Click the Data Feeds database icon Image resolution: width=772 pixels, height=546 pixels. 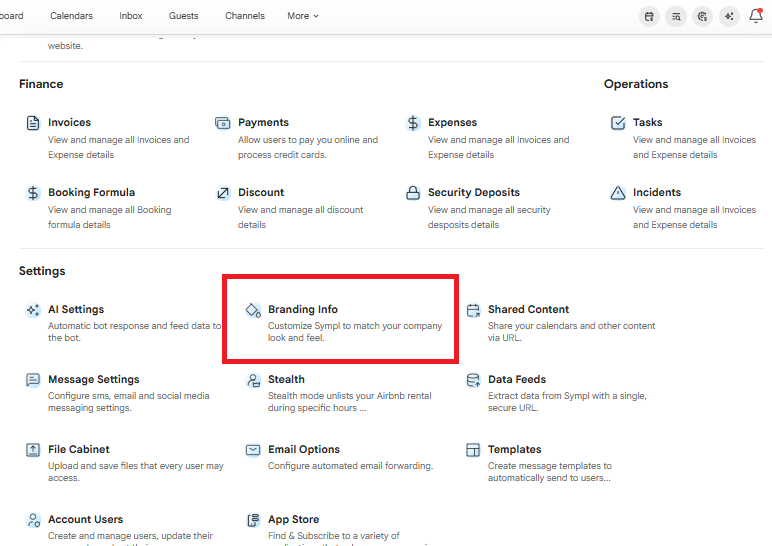click(x=473, y=380)
